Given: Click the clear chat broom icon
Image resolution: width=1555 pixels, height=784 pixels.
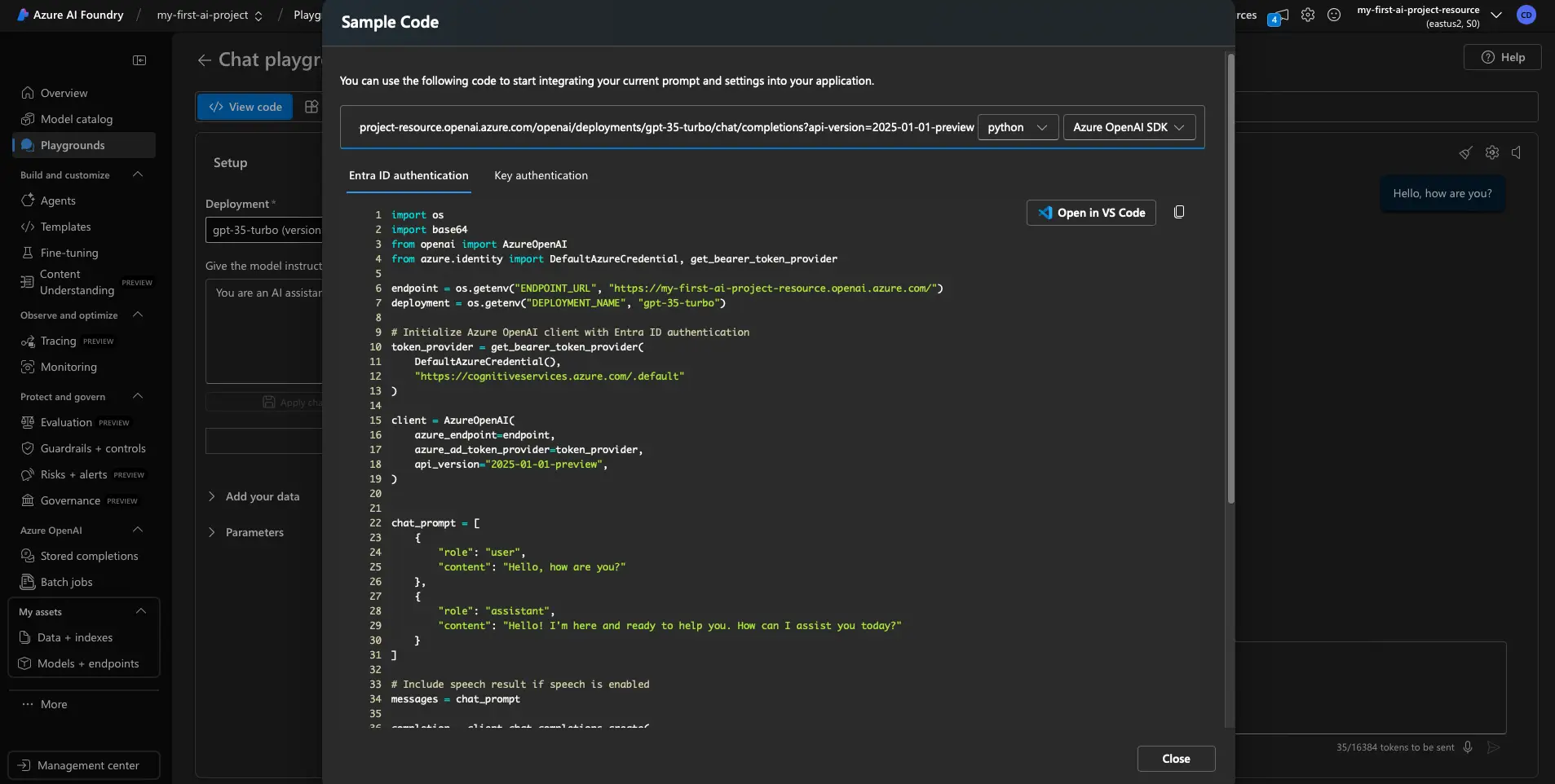Looking at the screenshot, I should [1465, 152].
